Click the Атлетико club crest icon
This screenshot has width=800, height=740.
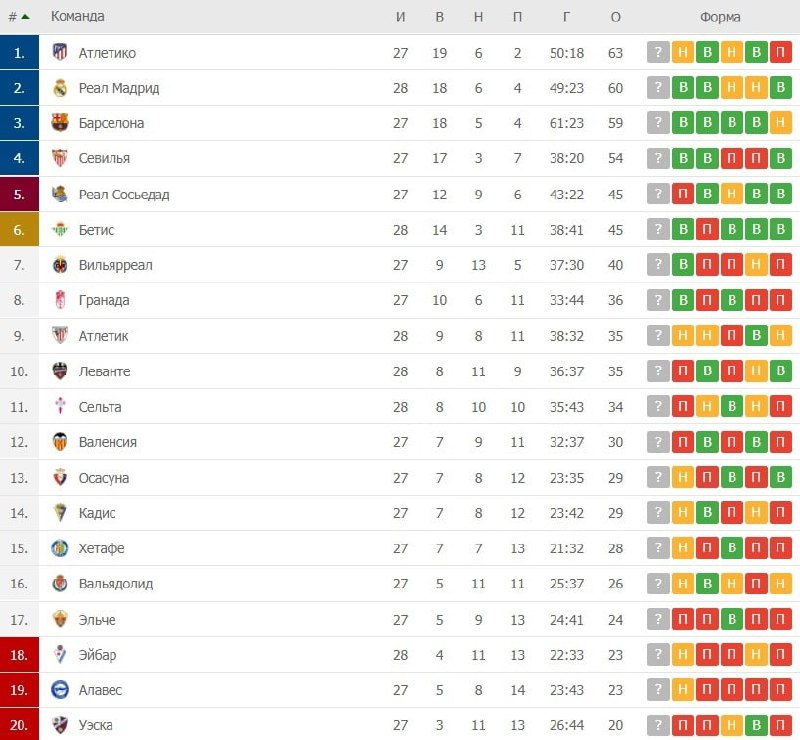pos(60,53)
